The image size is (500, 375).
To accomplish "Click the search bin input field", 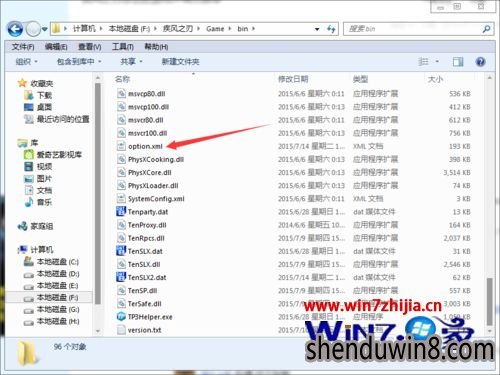I will pyautogui.click(x=413, y=29).
